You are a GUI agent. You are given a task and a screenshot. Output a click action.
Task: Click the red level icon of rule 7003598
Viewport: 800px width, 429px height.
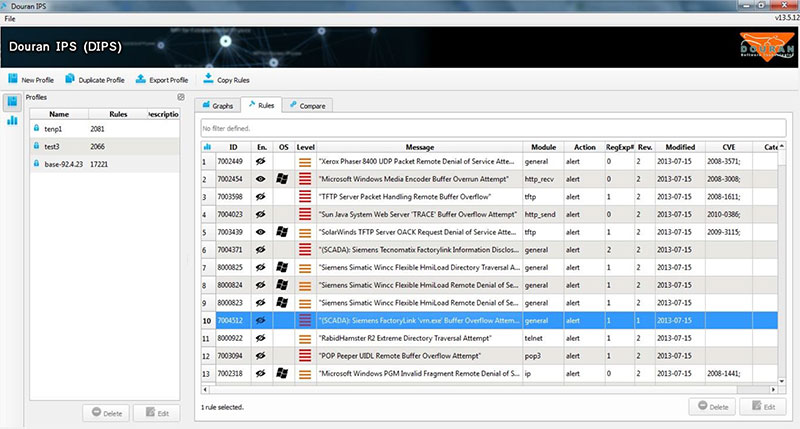[x=305, y=197]
